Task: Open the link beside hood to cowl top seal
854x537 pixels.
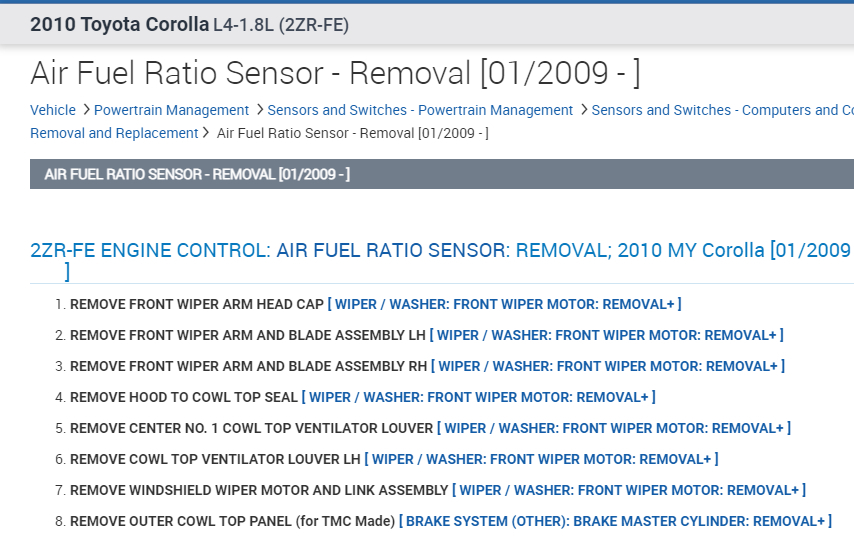Action: (x=478, y=397)
